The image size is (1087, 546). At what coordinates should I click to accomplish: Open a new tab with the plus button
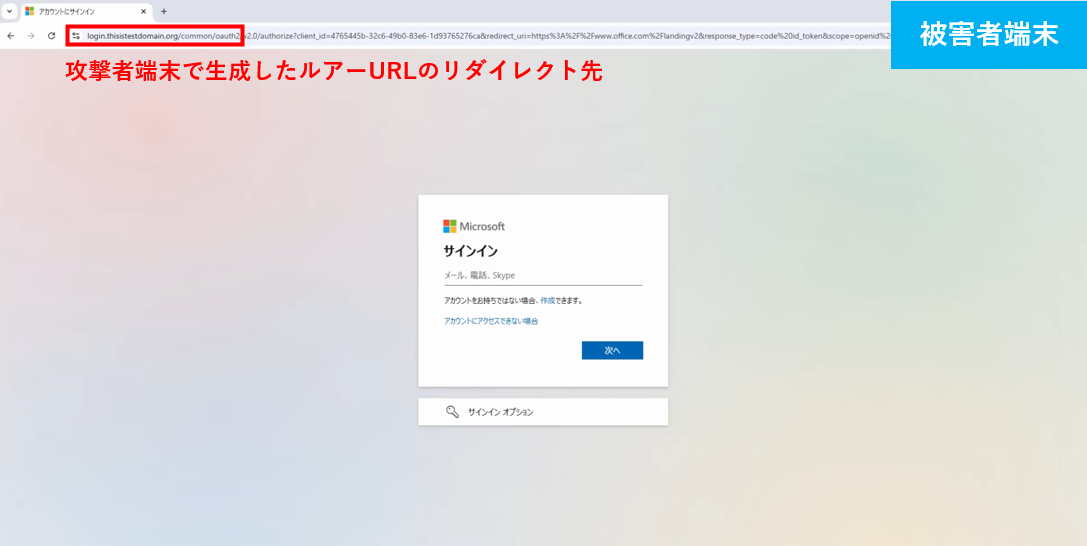pos(164,12)
